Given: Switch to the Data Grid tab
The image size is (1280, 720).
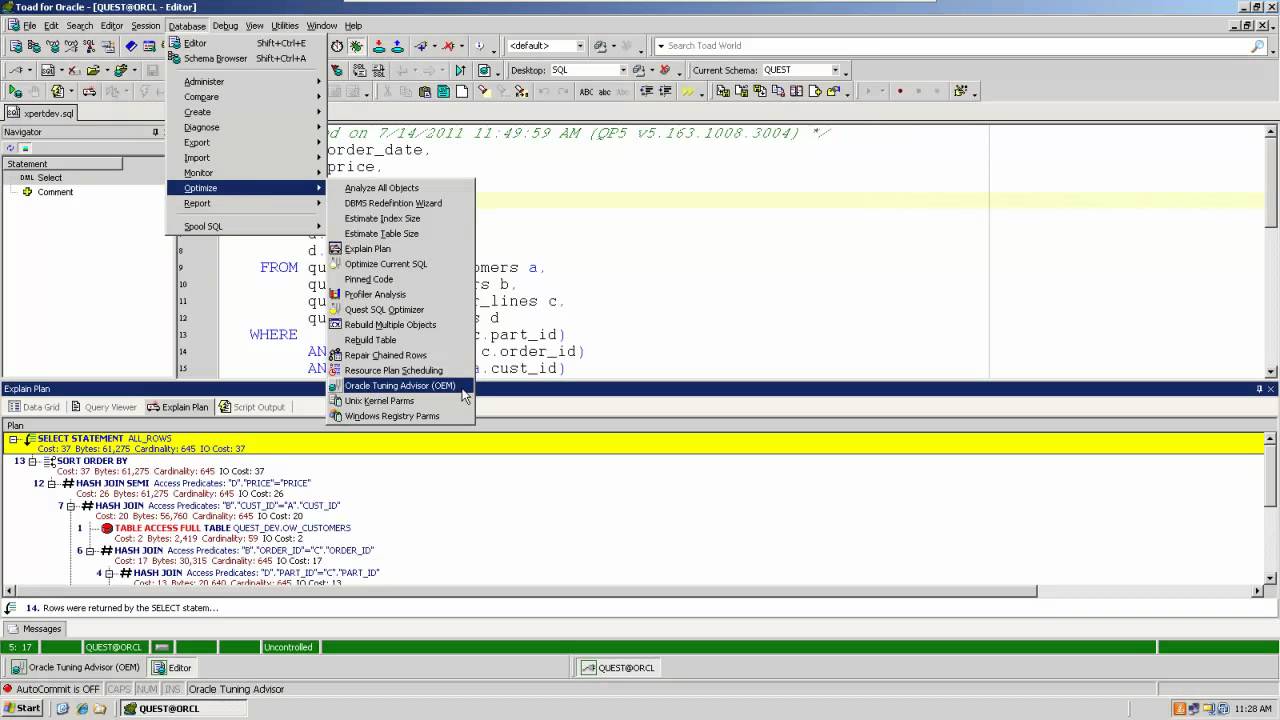Looking at the screenshot, I should tap(34, 407).
